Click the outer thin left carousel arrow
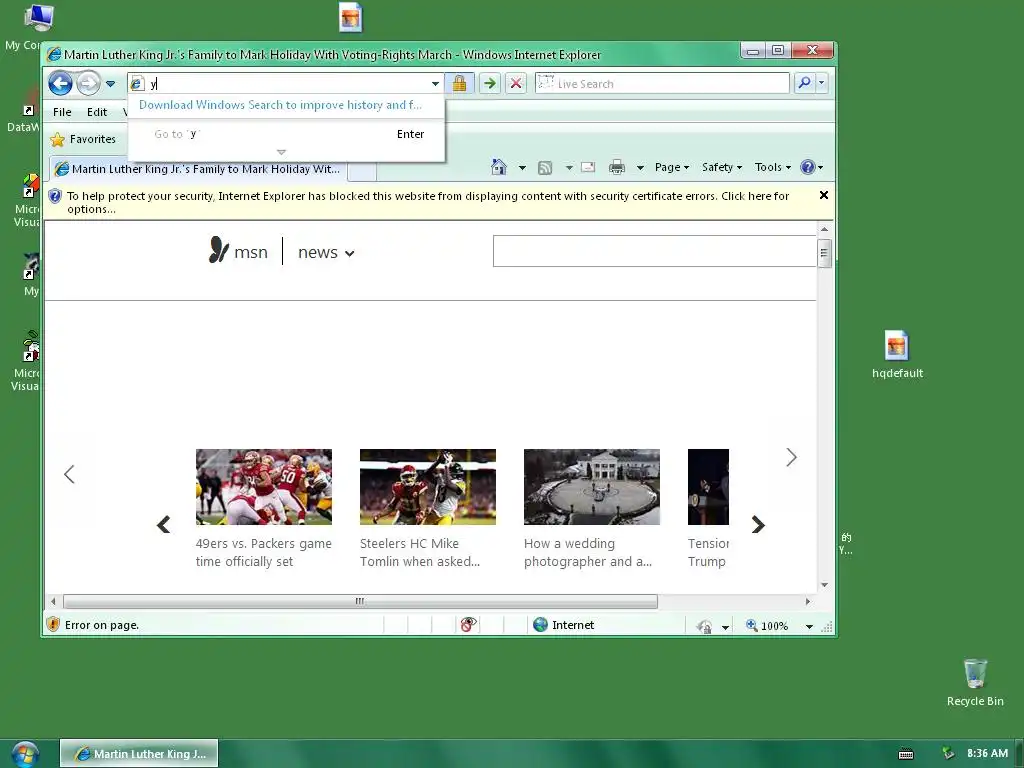The image size is (1024, 768). pos(69,474)
